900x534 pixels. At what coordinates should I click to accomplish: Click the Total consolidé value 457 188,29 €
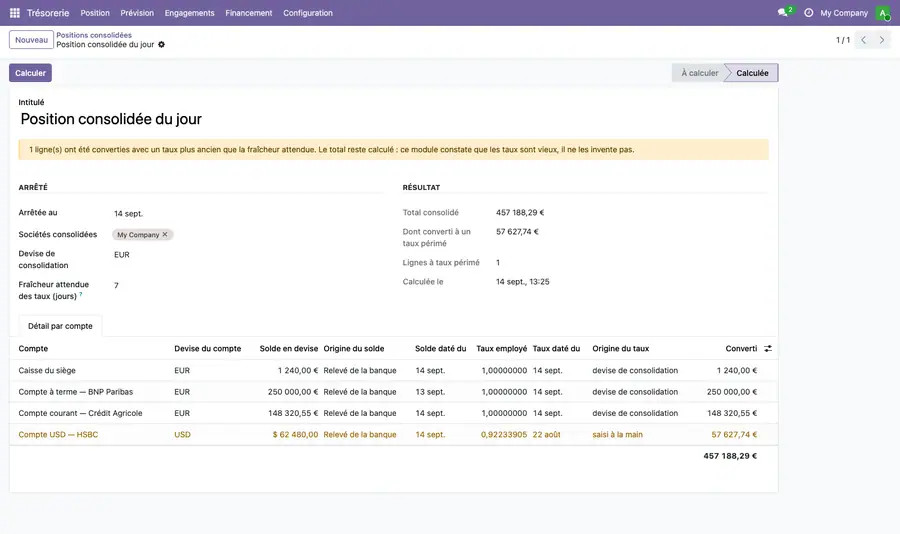pos(520,212)
